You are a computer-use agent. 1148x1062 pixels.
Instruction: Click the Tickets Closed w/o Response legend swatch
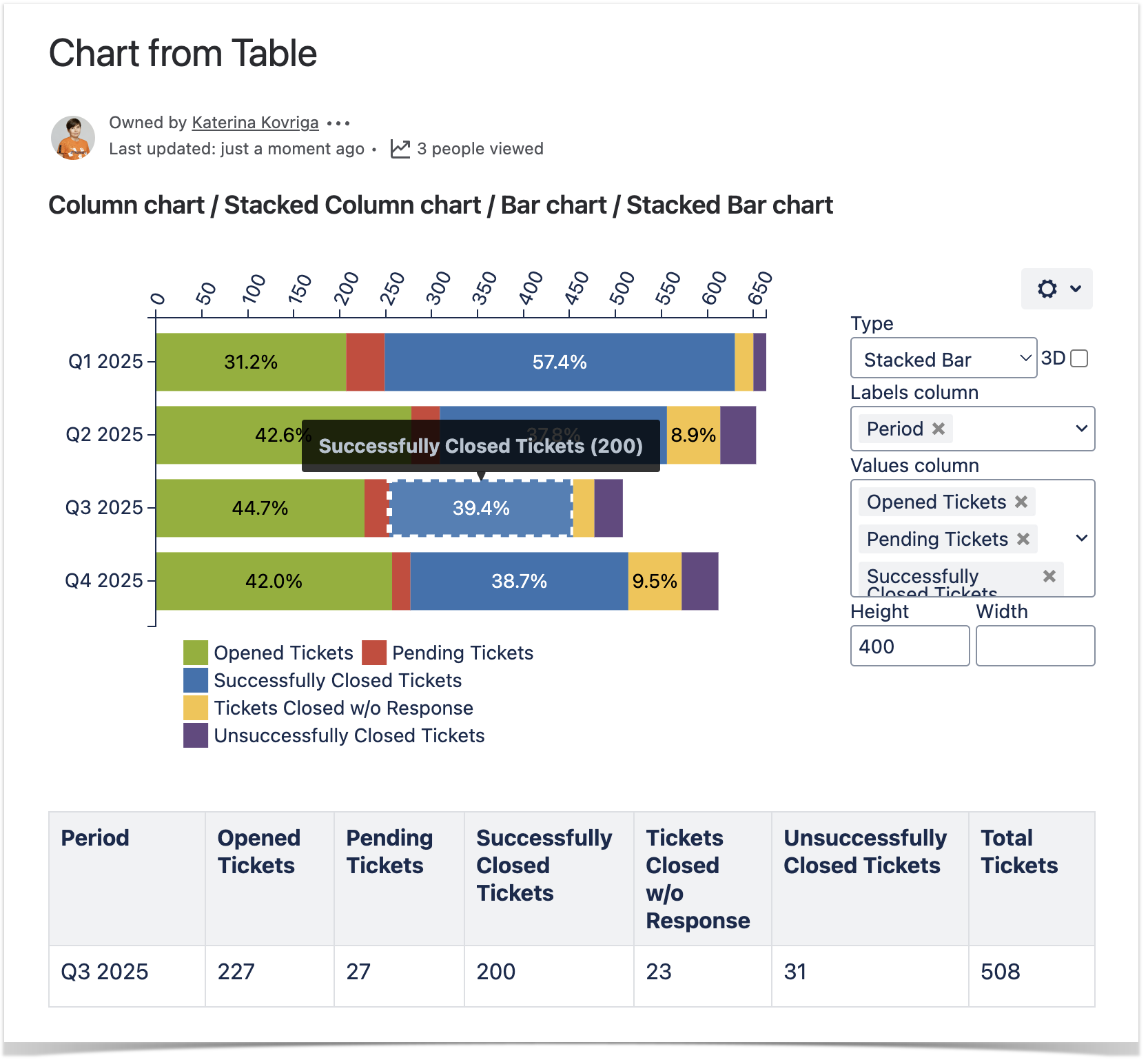click(196, 708)
